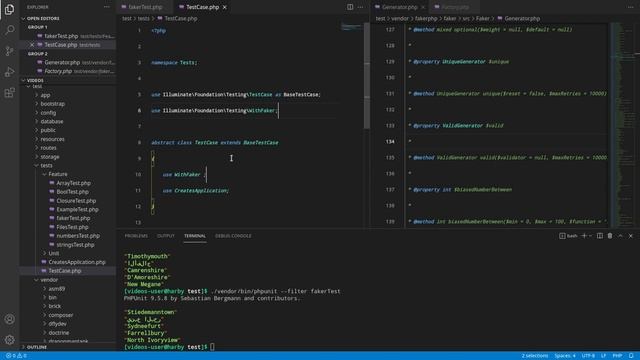Create a new terminal with plus icon
The image size is (640, 360).
584,236
